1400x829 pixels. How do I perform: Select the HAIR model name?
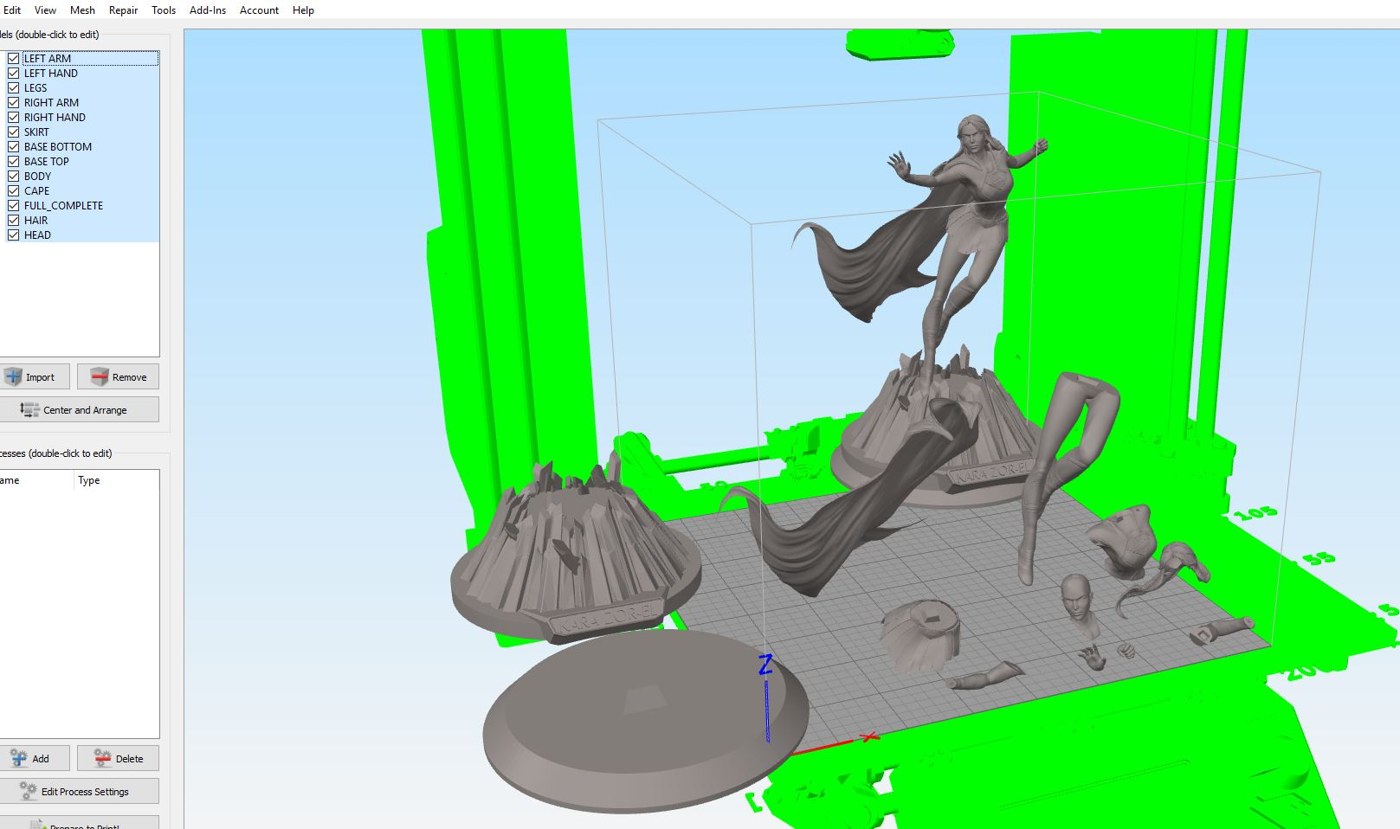click(x=36, y=220)
